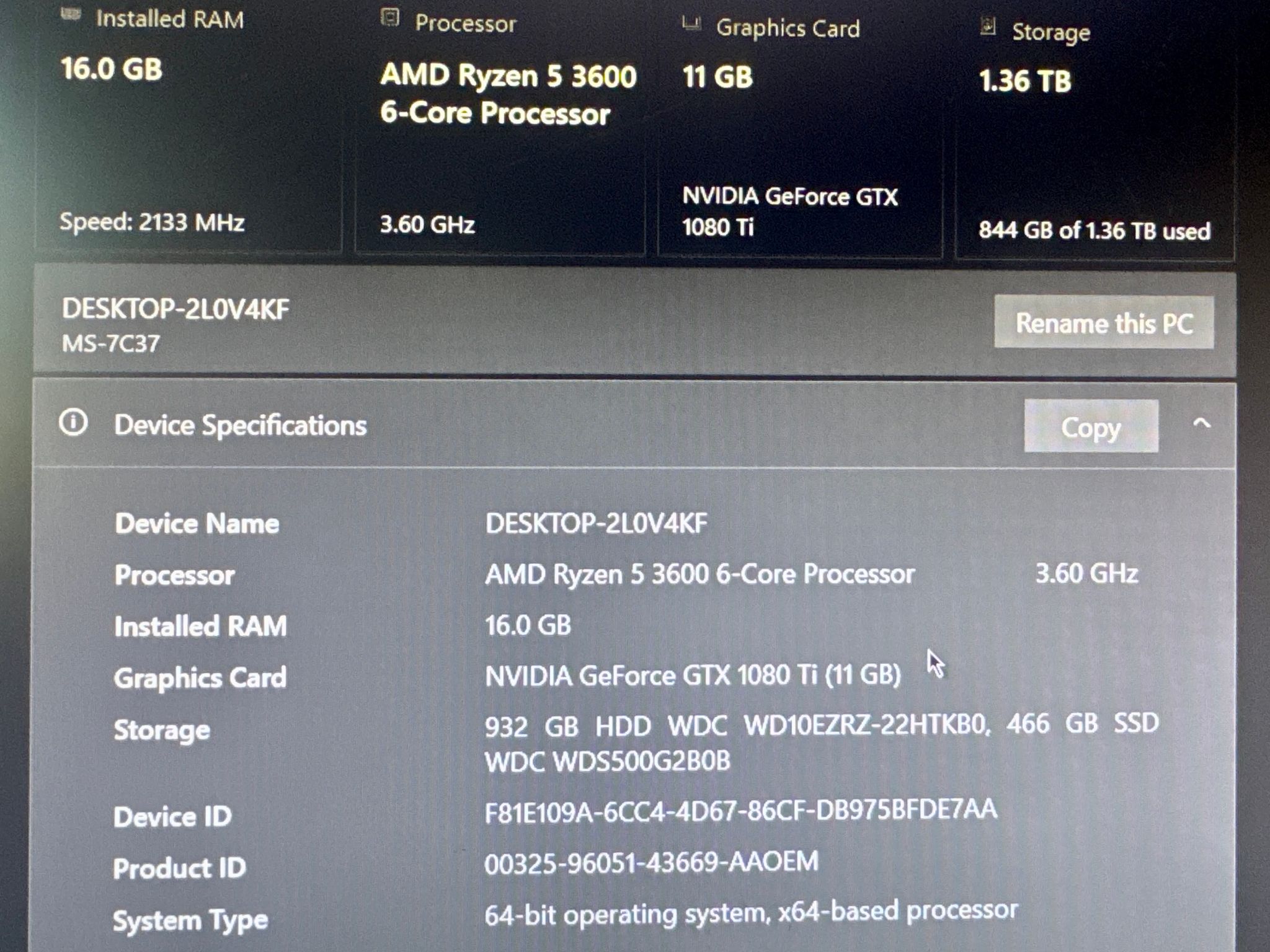Select the Device Specifications heading
1270x952 pixels.
click(x=241, y=426)
